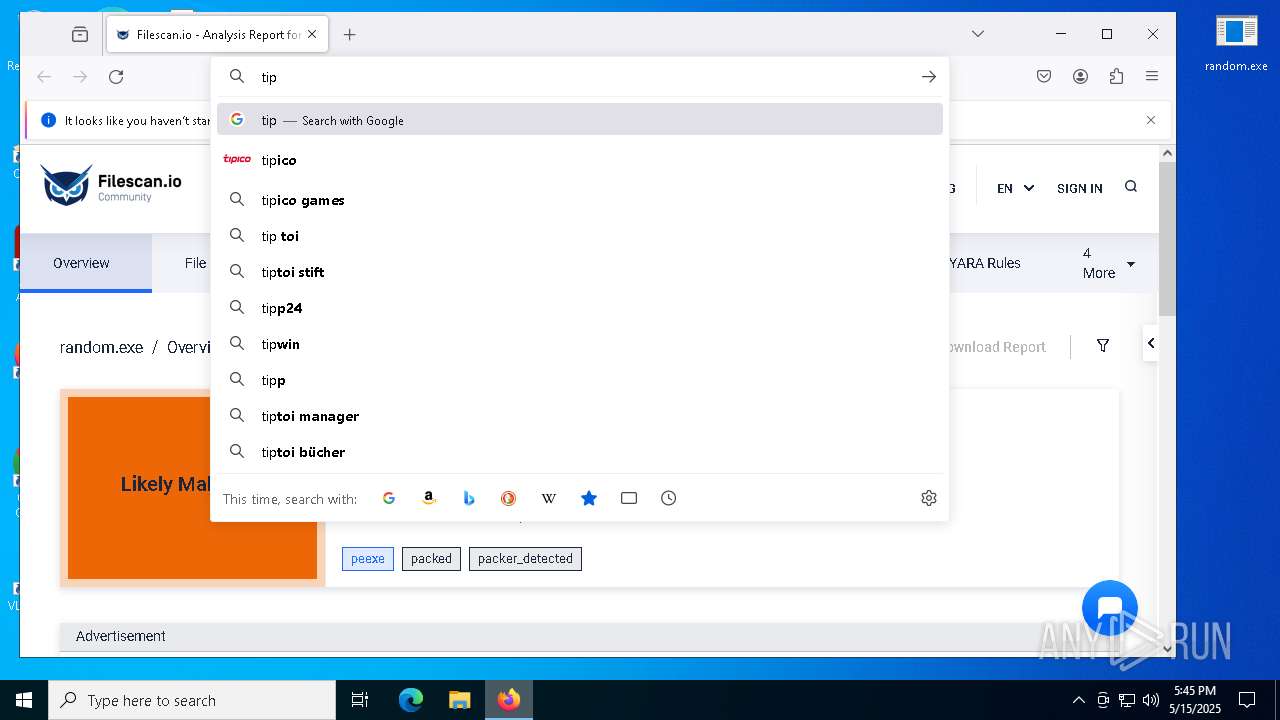Expand the side panel chevron arrow
Viewport: 1280px width, 720px height.
click(1151, 343)
